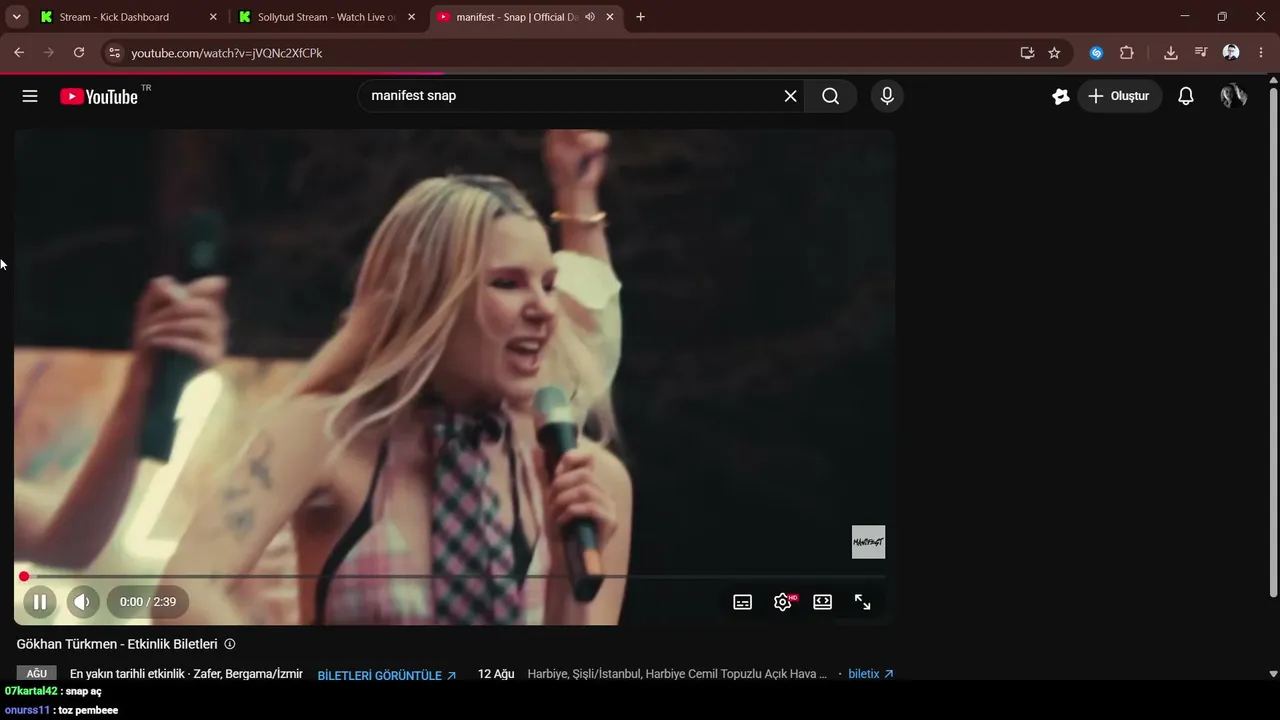
Task: Open the Oluştur create menu
Action: pos(1120,96)
